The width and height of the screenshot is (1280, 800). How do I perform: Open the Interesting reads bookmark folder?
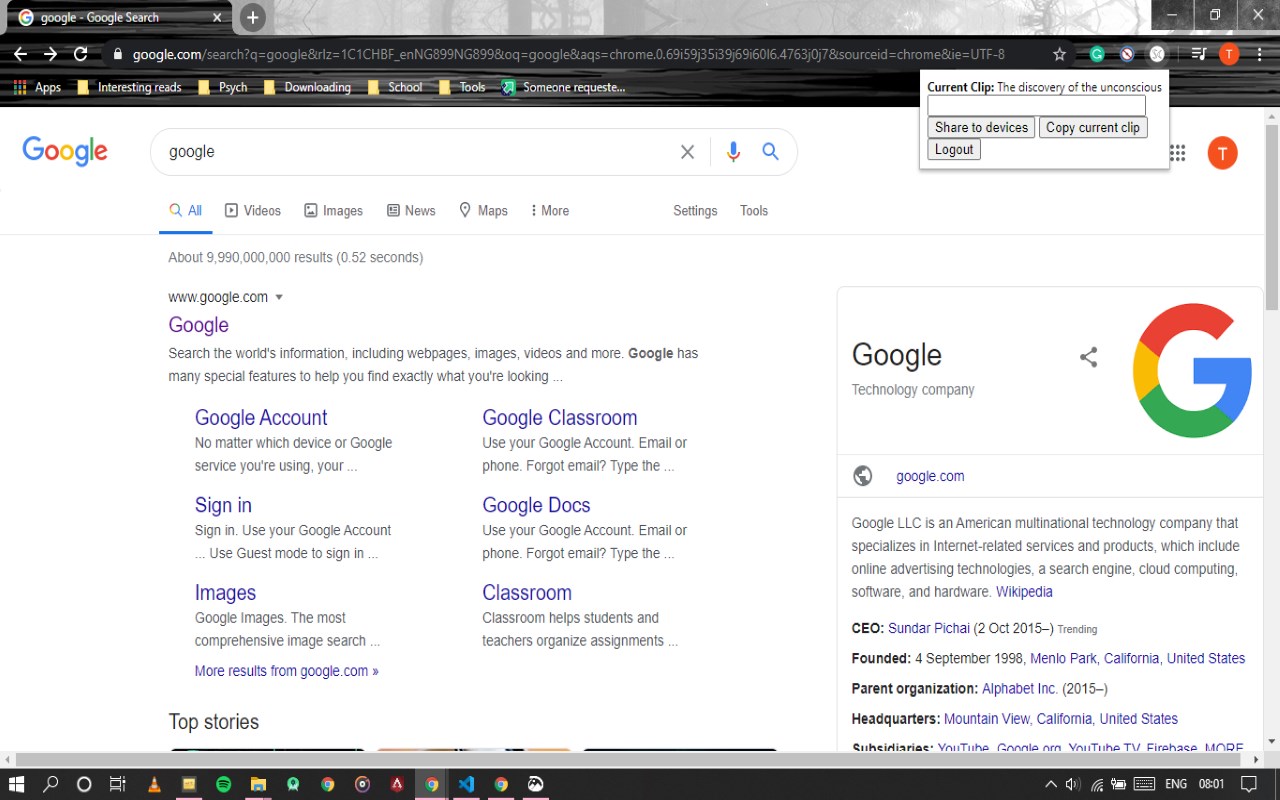(129, 87)
